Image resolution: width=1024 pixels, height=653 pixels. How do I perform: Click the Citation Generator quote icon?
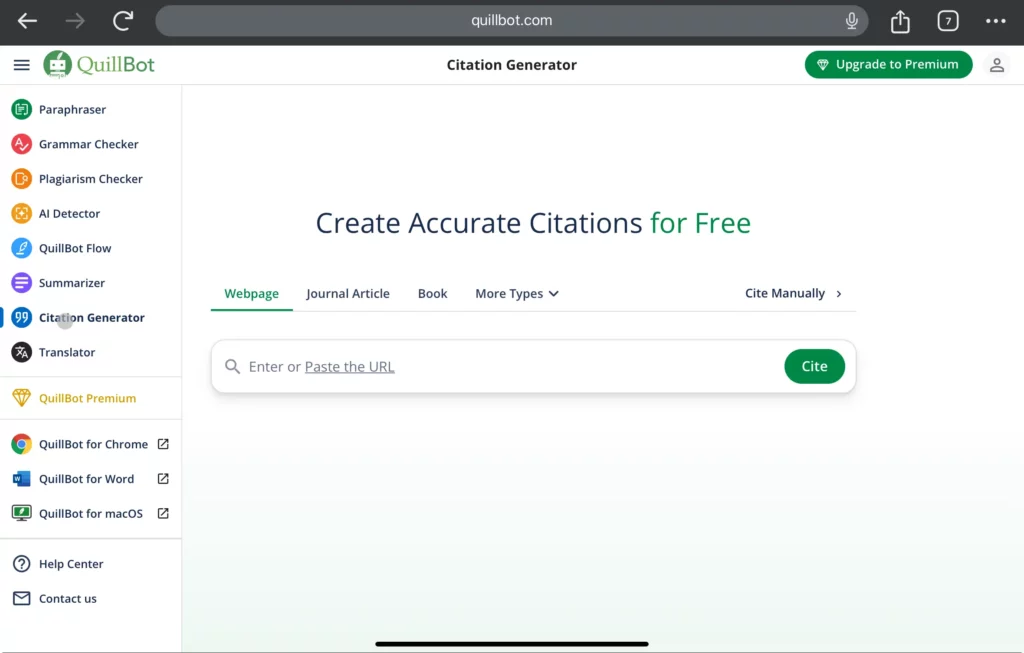pos(22,317)
